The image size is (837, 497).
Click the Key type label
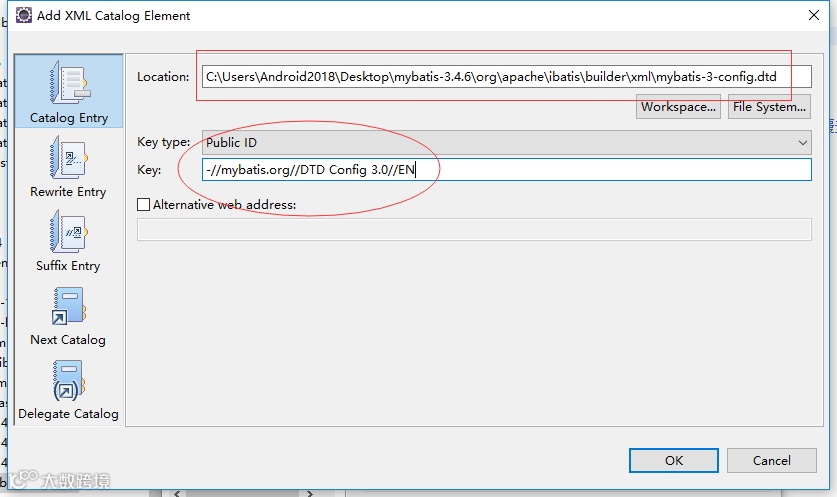tap(163, 142)
